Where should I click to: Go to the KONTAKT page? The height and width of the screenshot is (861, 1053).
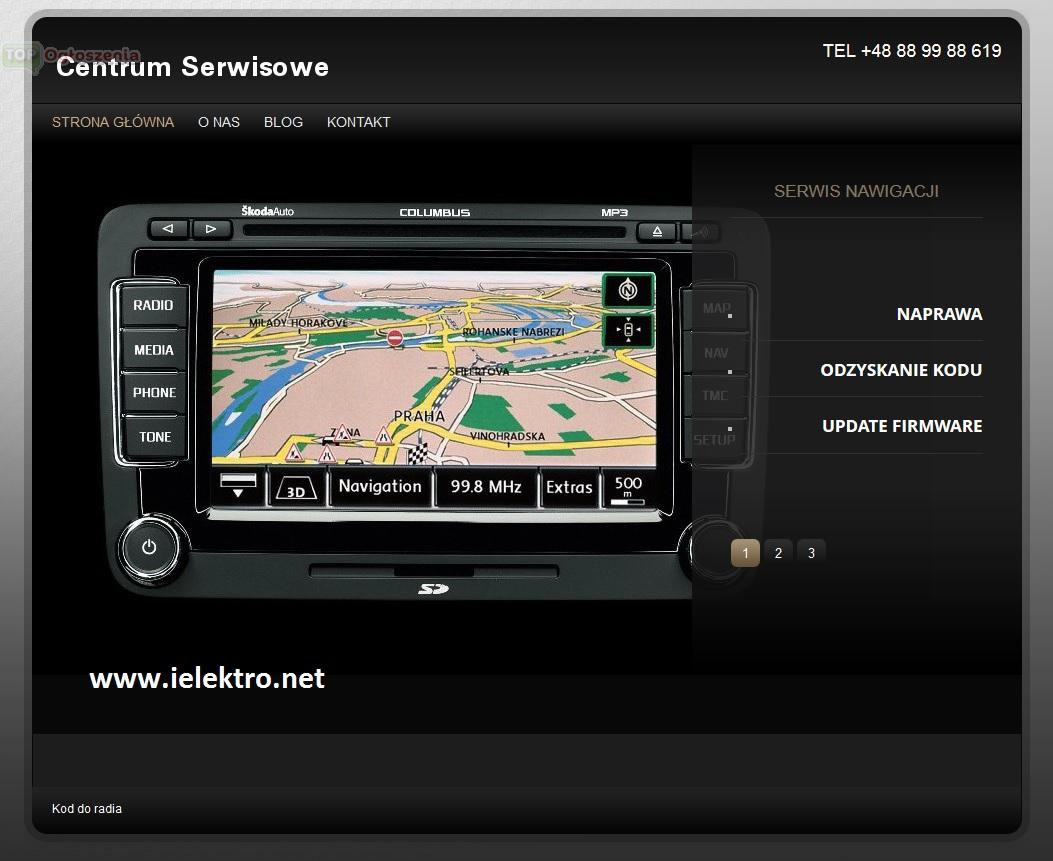[358, 122]
